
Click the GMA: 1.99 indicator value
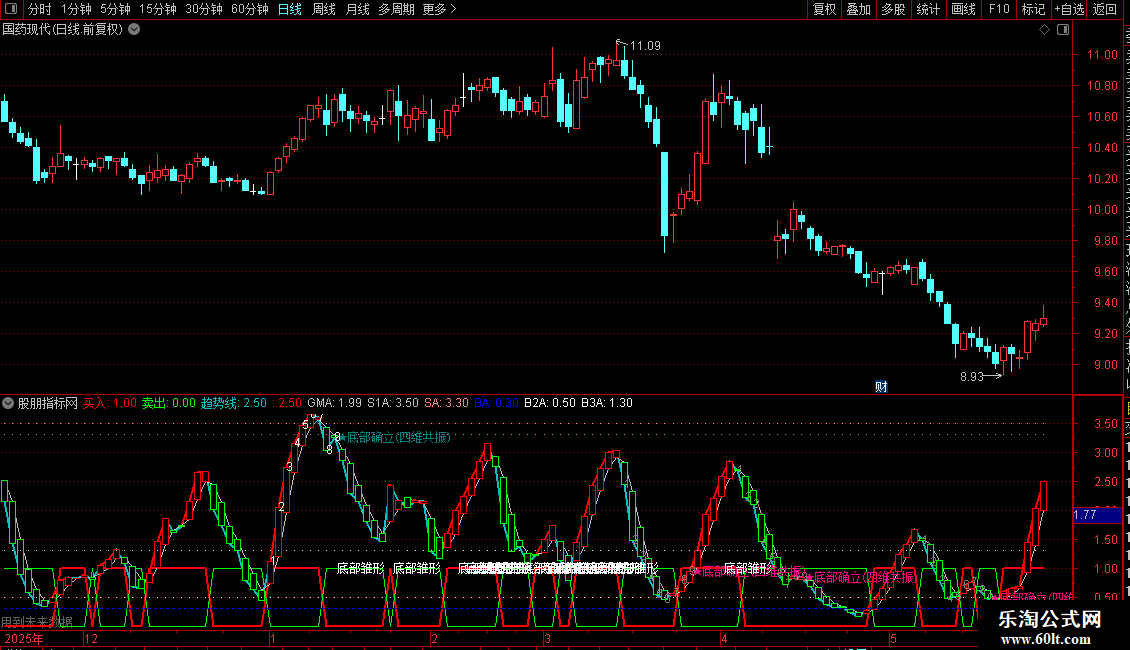334,403
